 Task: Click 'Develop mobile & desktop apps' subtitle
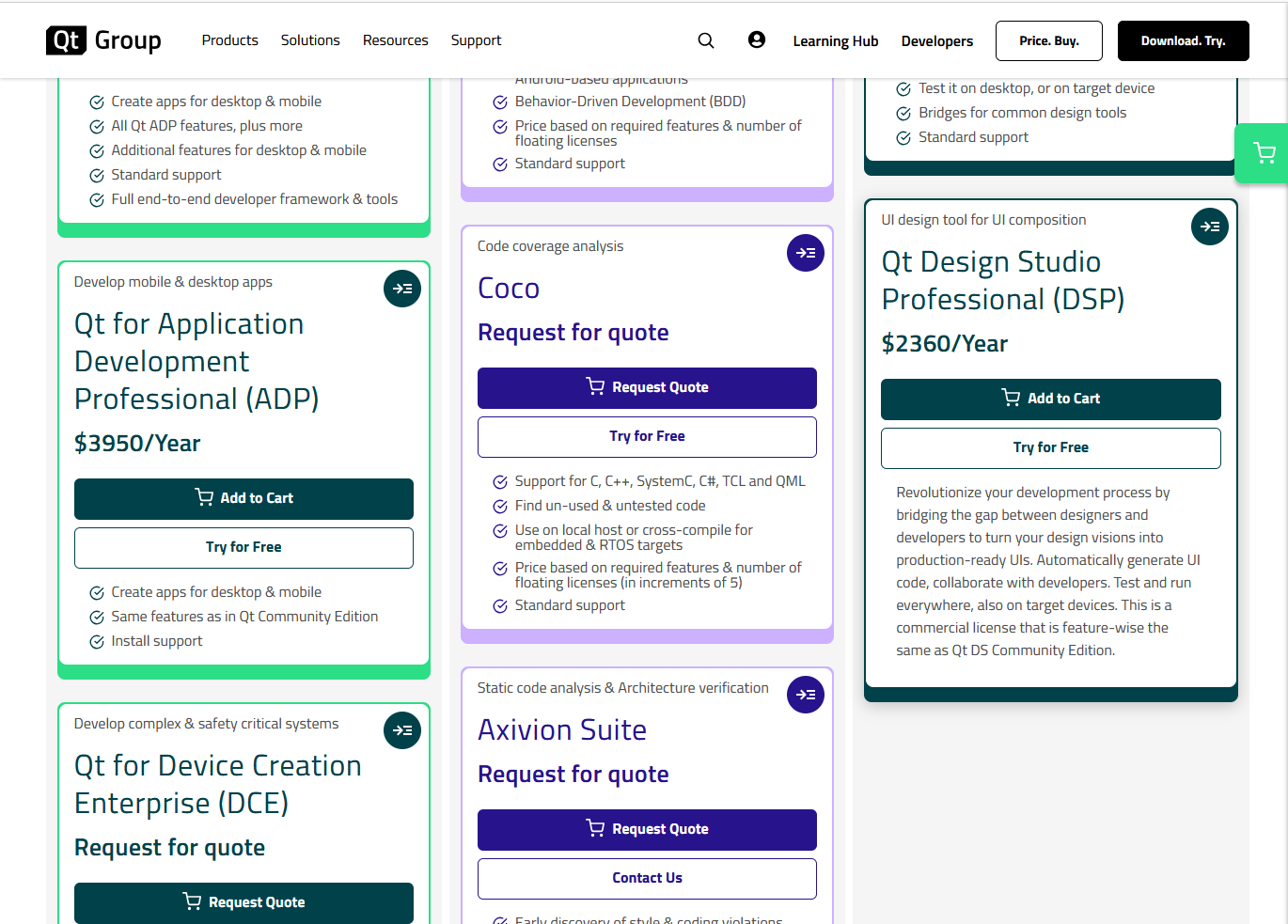[173, 282]
